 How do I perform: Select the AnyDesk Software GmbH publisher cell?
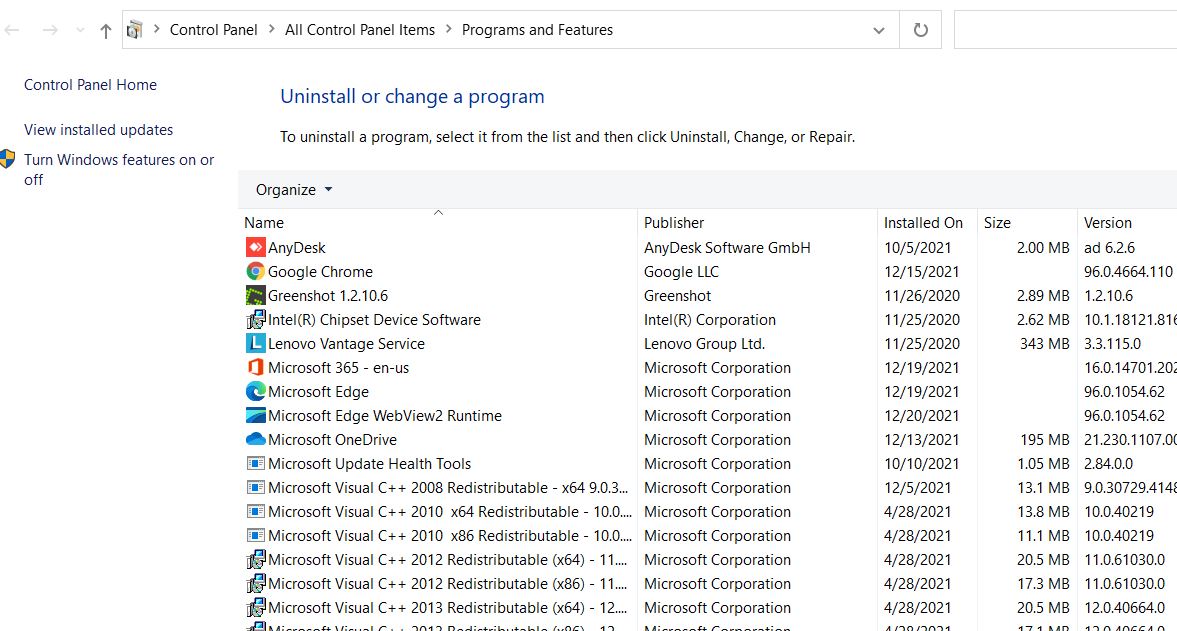[x=727, y=248]
